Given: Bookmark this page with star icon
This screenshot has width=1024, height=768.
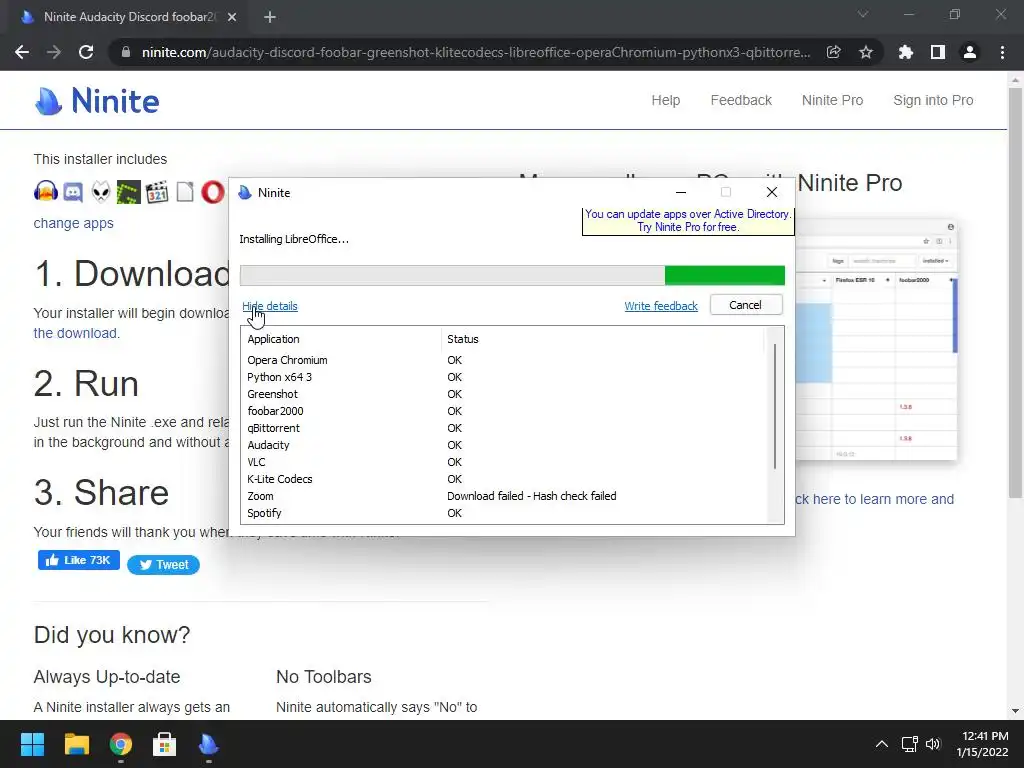Looking at the screenshot, I should coord(866,52).
